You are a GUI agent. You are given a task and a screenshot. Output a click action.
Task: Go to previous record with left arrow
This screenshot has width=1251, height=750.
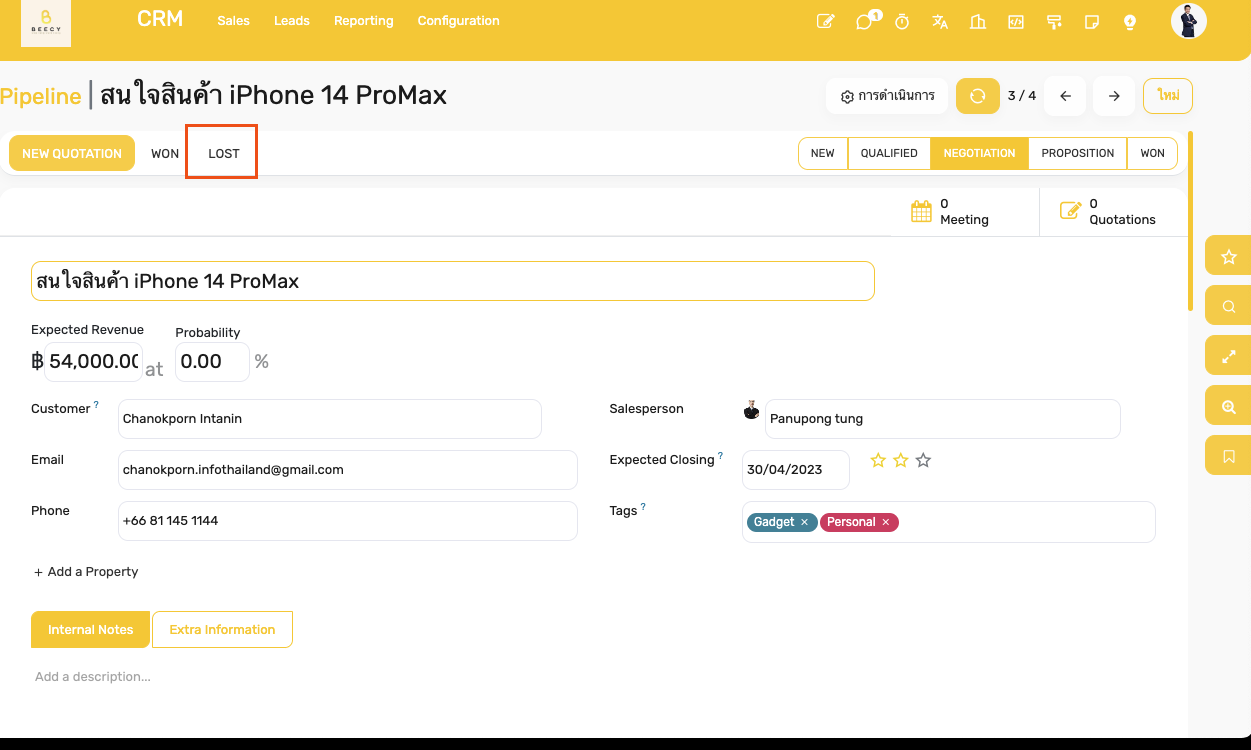(x=1066, y=96)
